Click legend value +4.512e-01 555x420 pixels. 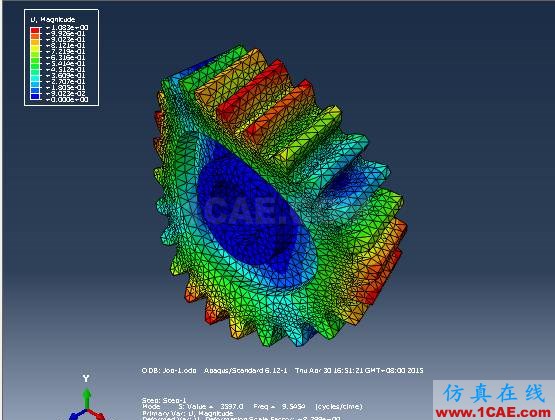coord(65,70)
